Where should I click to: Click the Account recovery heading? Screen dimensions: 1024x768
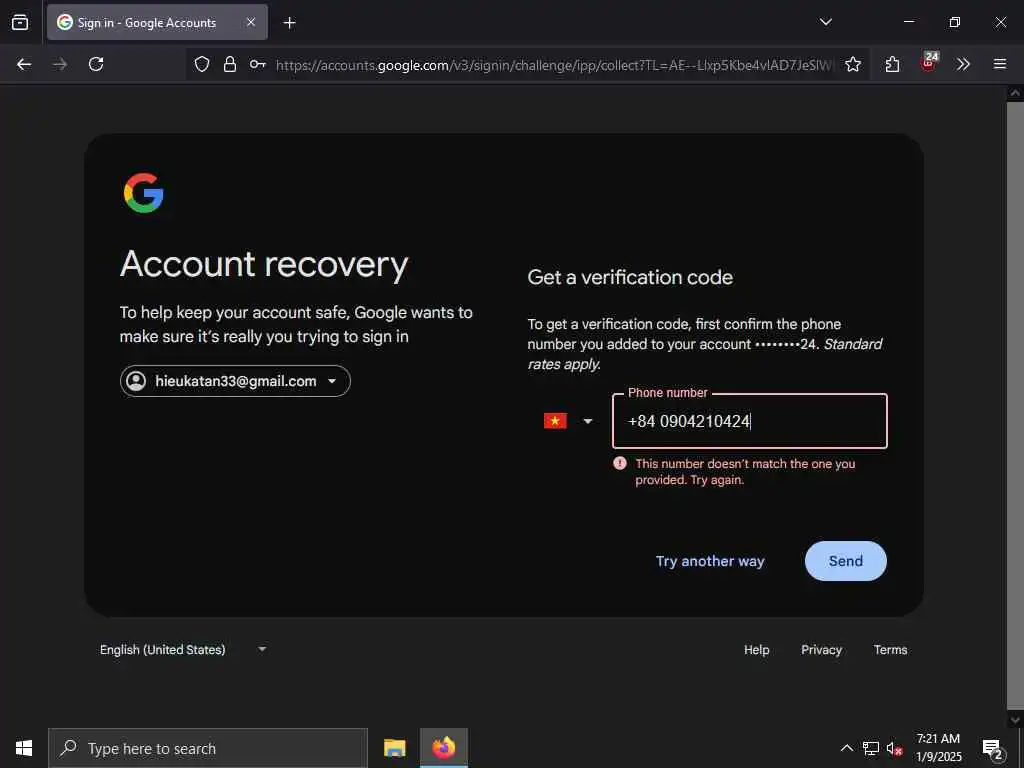tap(264, 265)
